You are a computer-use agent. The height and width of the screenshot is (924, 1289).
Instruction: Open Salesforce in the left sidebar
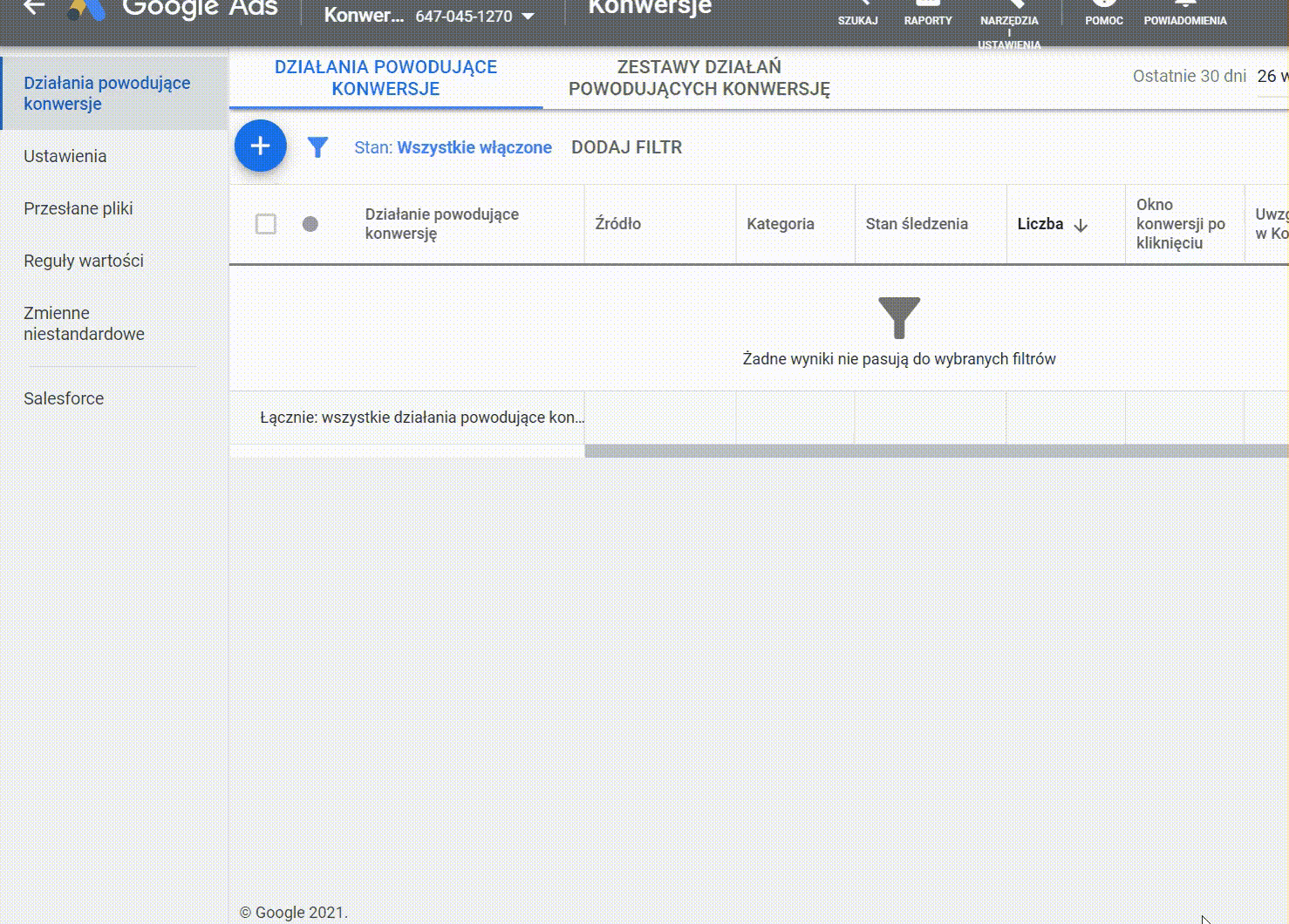coord(64,398)
